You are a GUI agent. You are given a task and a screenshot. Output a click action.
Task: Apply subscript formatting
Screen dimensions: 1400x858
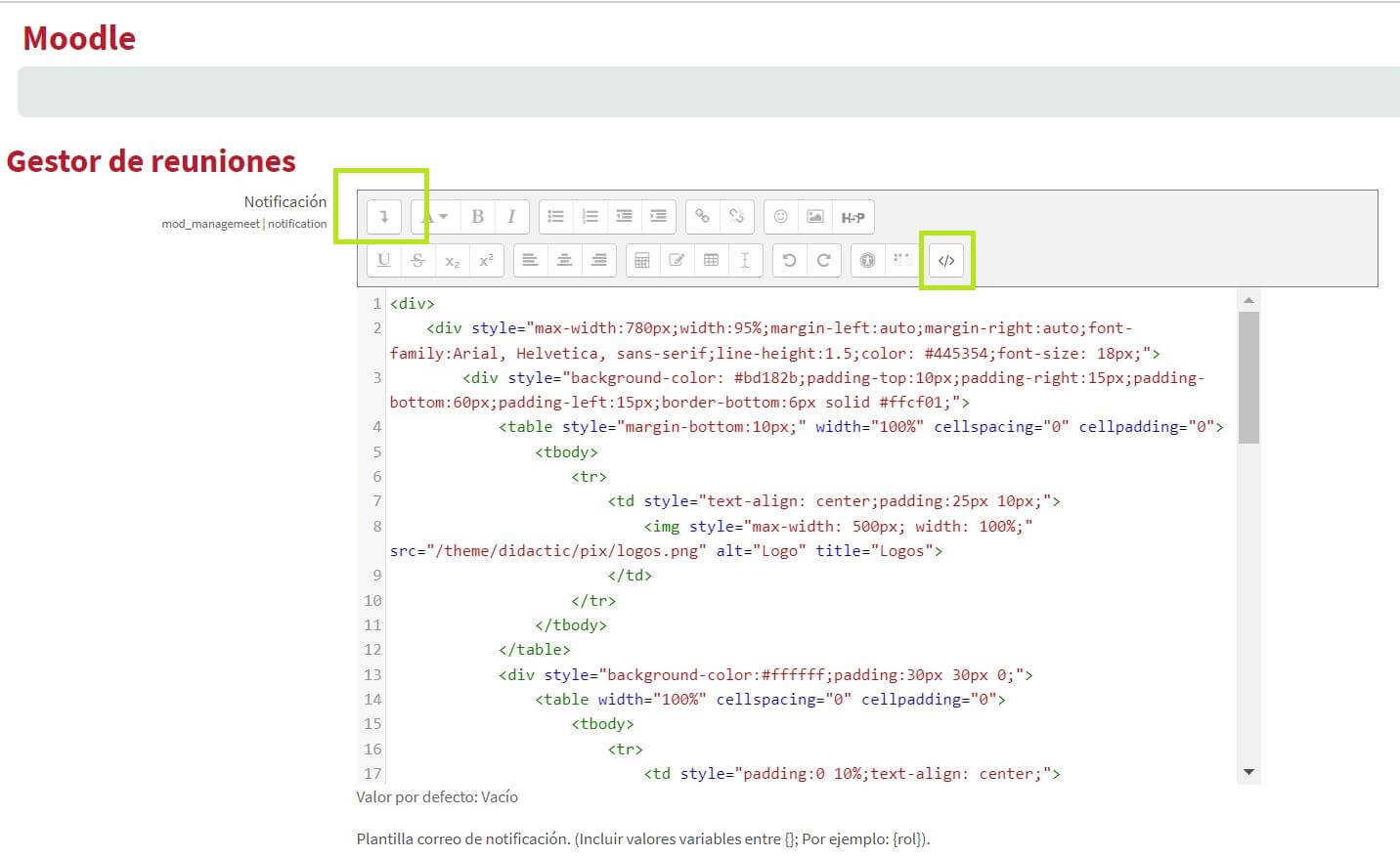pos(453,260)
